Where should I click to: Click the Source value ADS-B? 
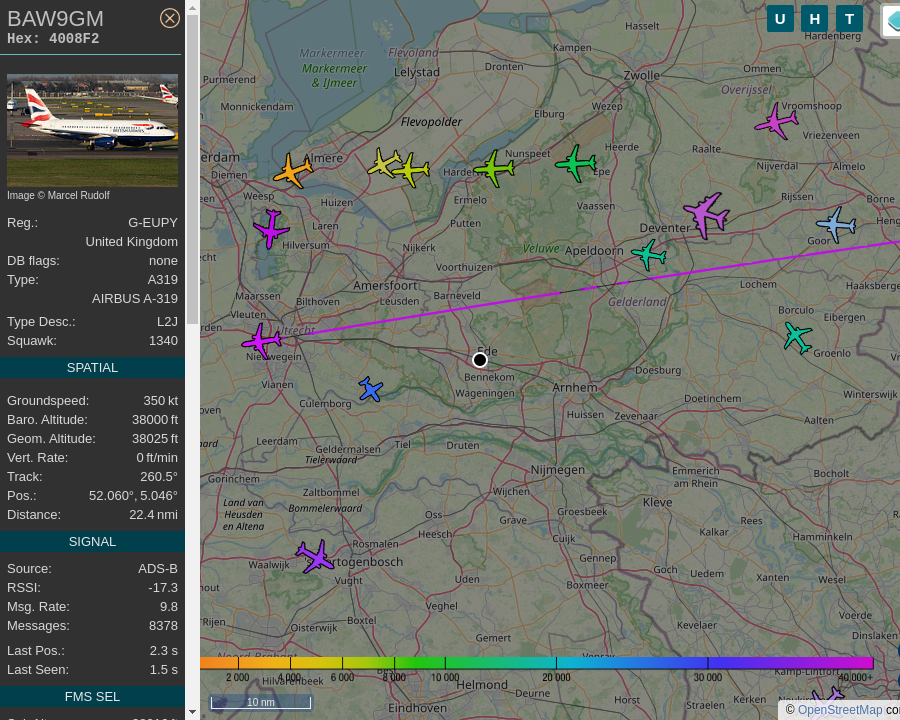pyautogui.click(x=158, y=568)
